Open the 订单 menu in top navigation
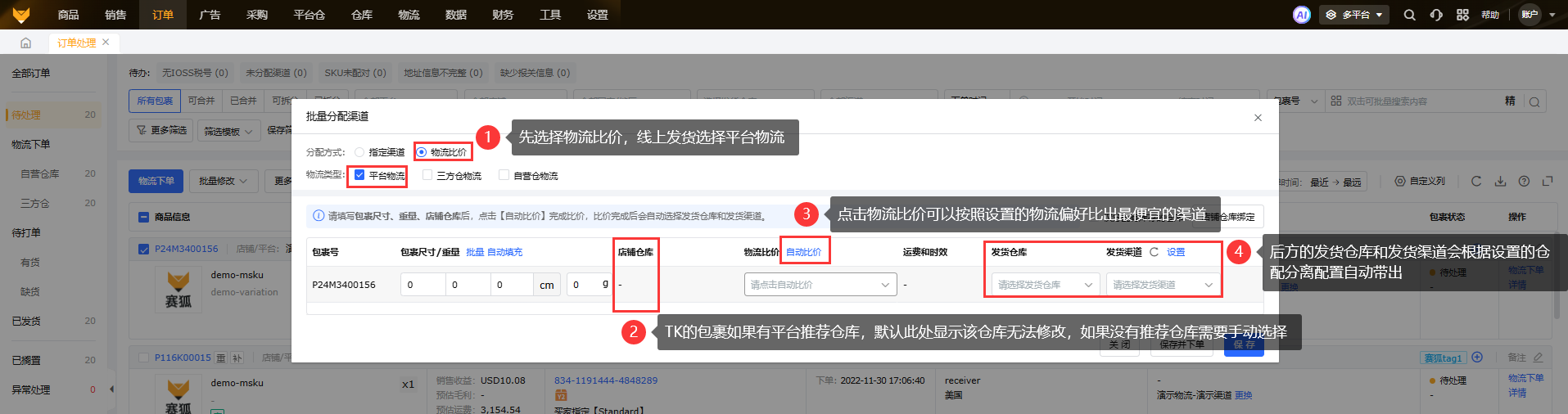The image size is (1568, 414). point(163,15)
